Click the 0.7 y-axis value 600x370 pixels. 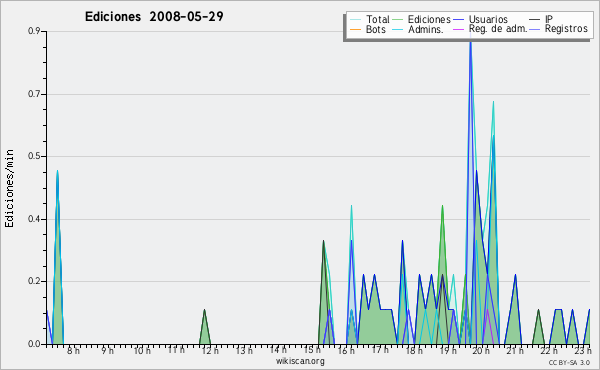point(34,94)
